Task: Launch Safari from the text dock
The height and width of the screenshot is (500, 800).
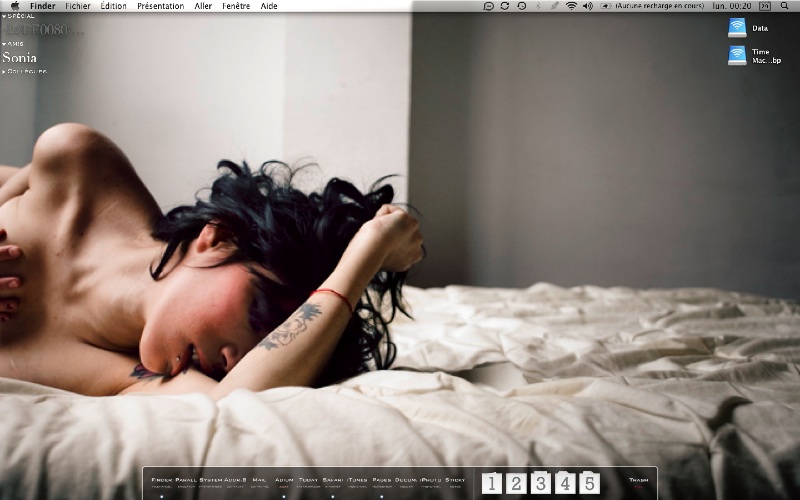Action: point(333,482)
